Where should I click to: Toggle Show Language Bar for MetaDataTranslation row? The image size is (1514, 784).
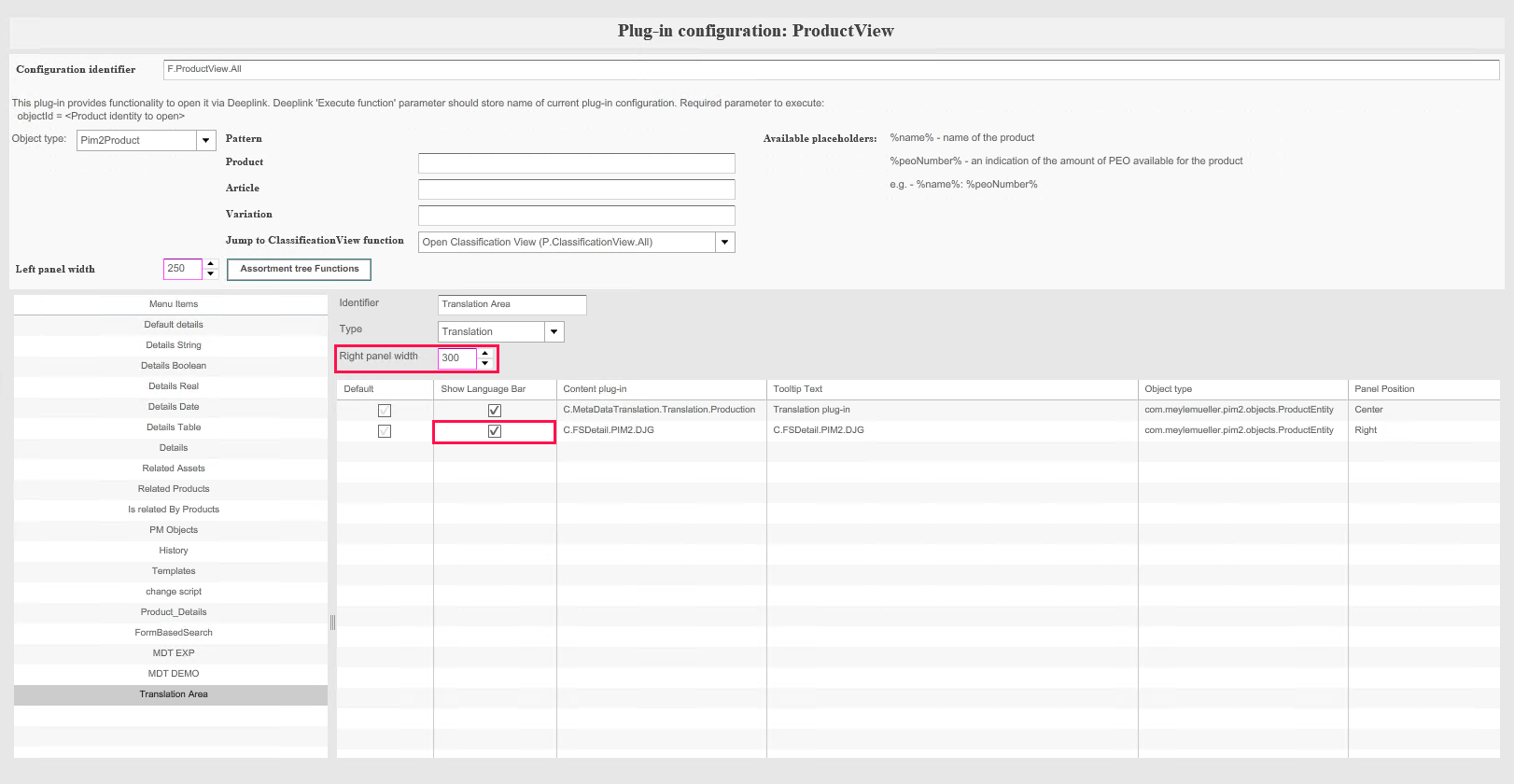(x=495, y=411)
